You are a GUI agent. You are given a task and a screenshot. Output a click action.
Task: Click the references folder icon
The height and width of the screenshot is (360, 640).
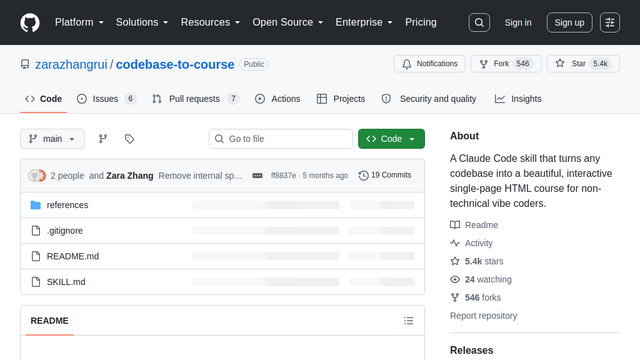36,205
